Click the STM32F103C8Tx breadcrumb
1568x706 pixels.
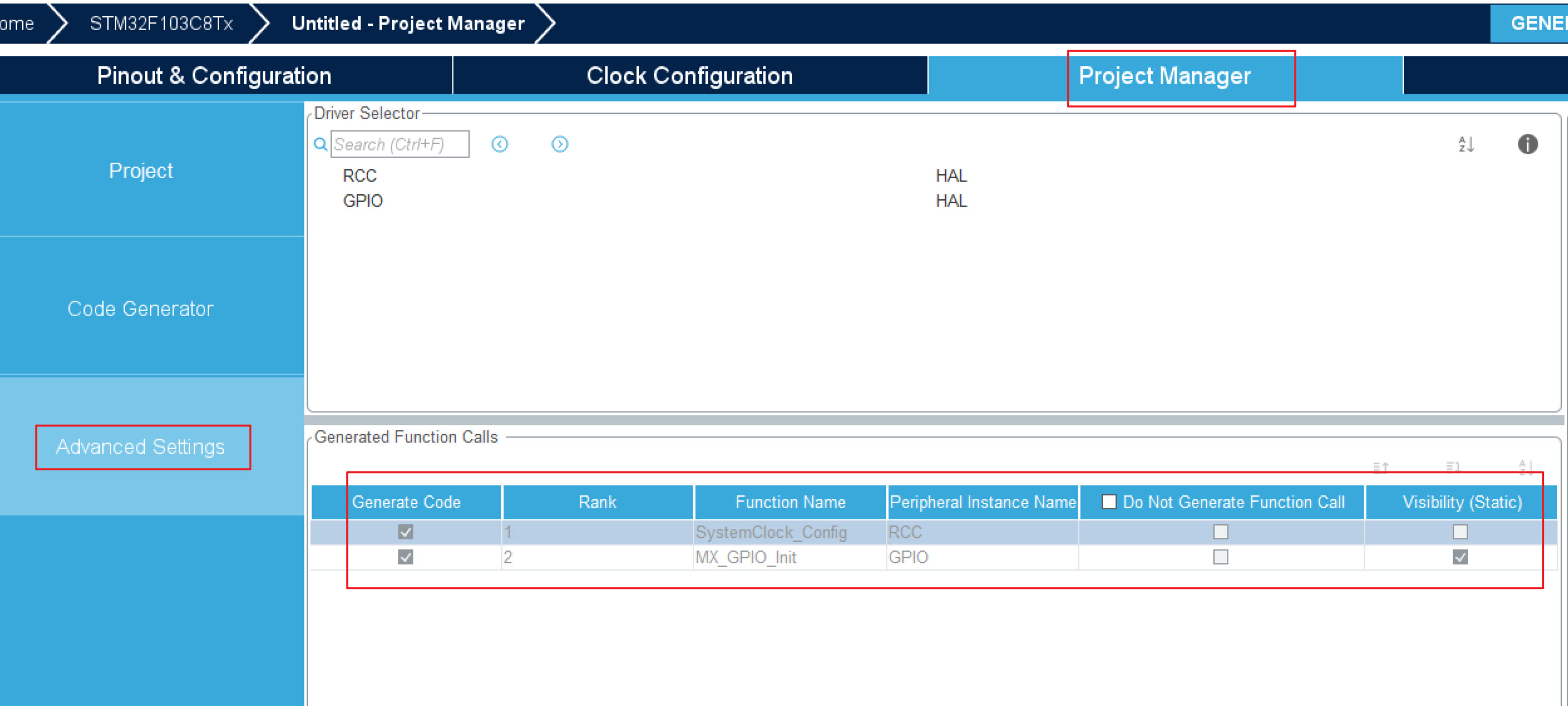pos(162,23)
